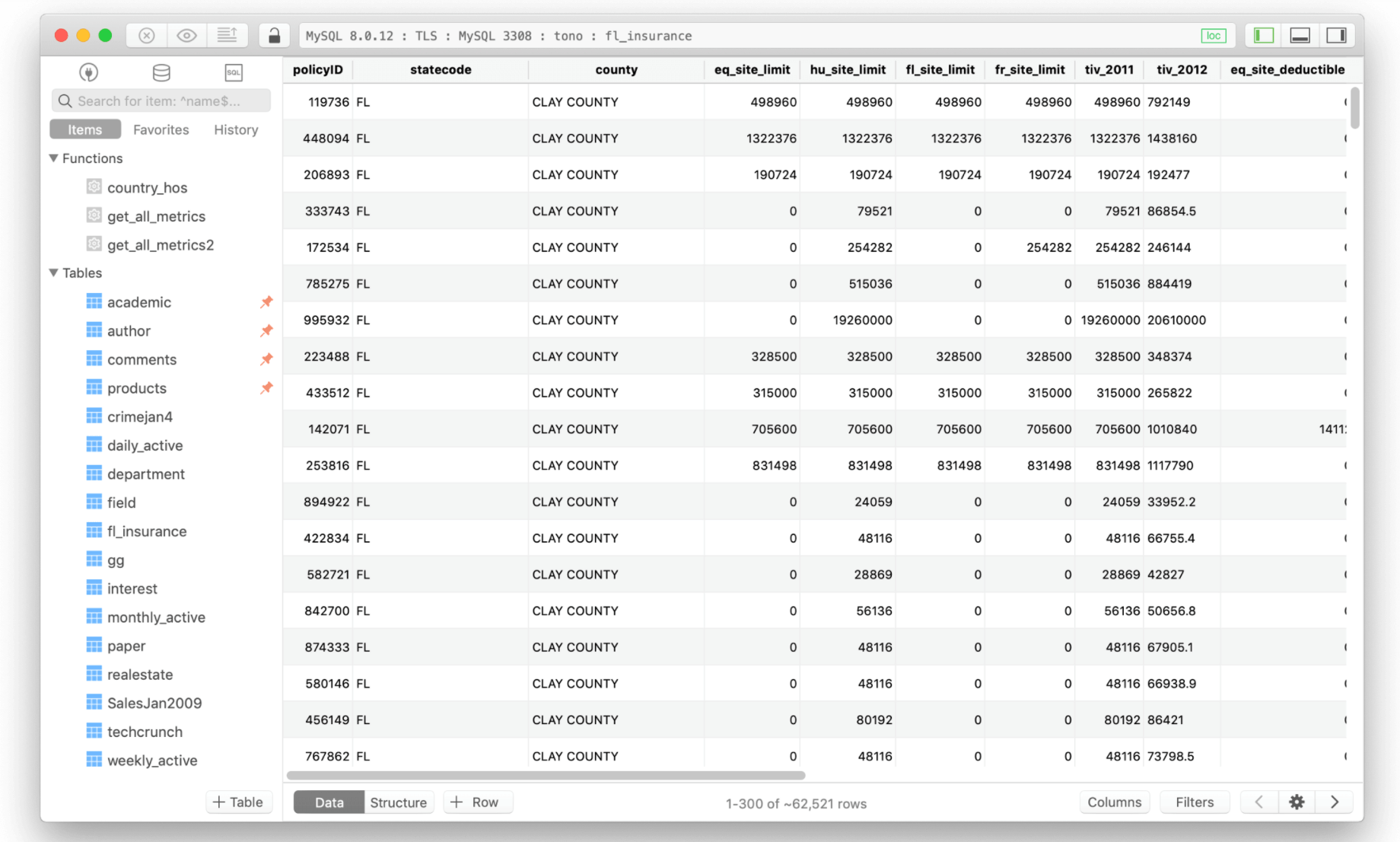Open the SQL editor icon in the sidebar
This screenshot has height=842, width=1400.
pos(233,72)
